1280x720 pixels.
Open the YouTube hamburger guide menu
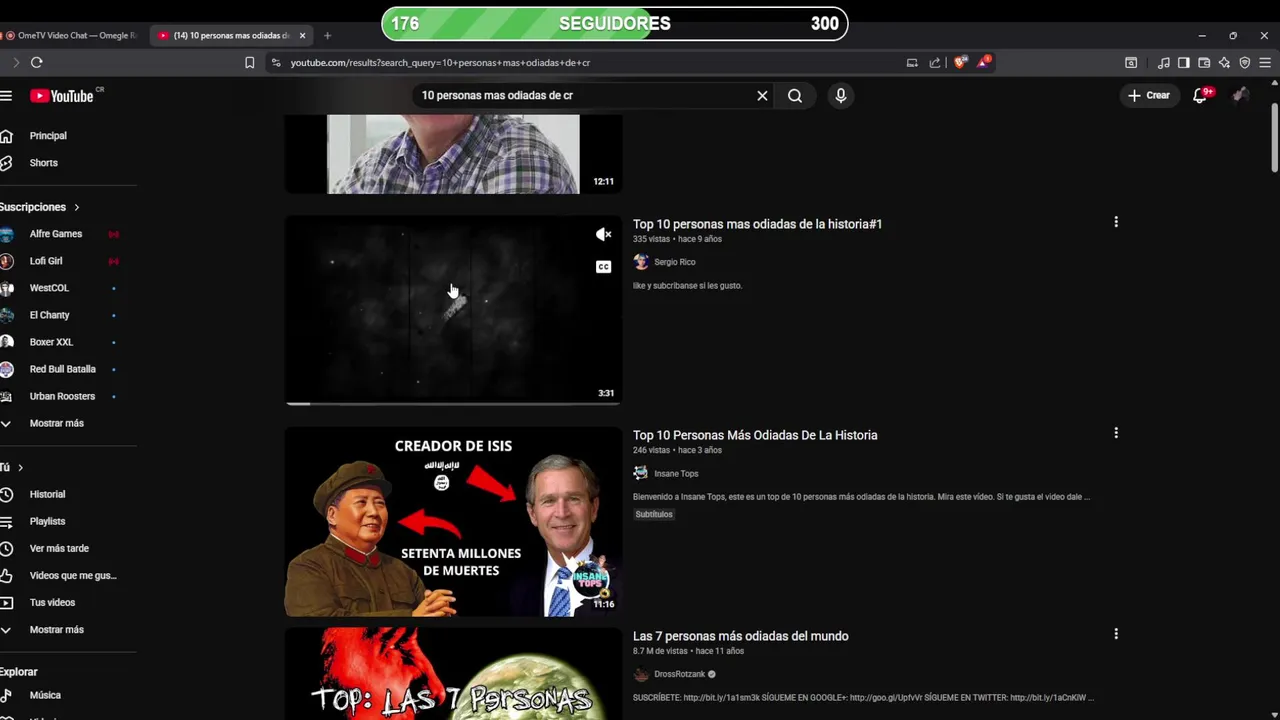tap(6, 96)
